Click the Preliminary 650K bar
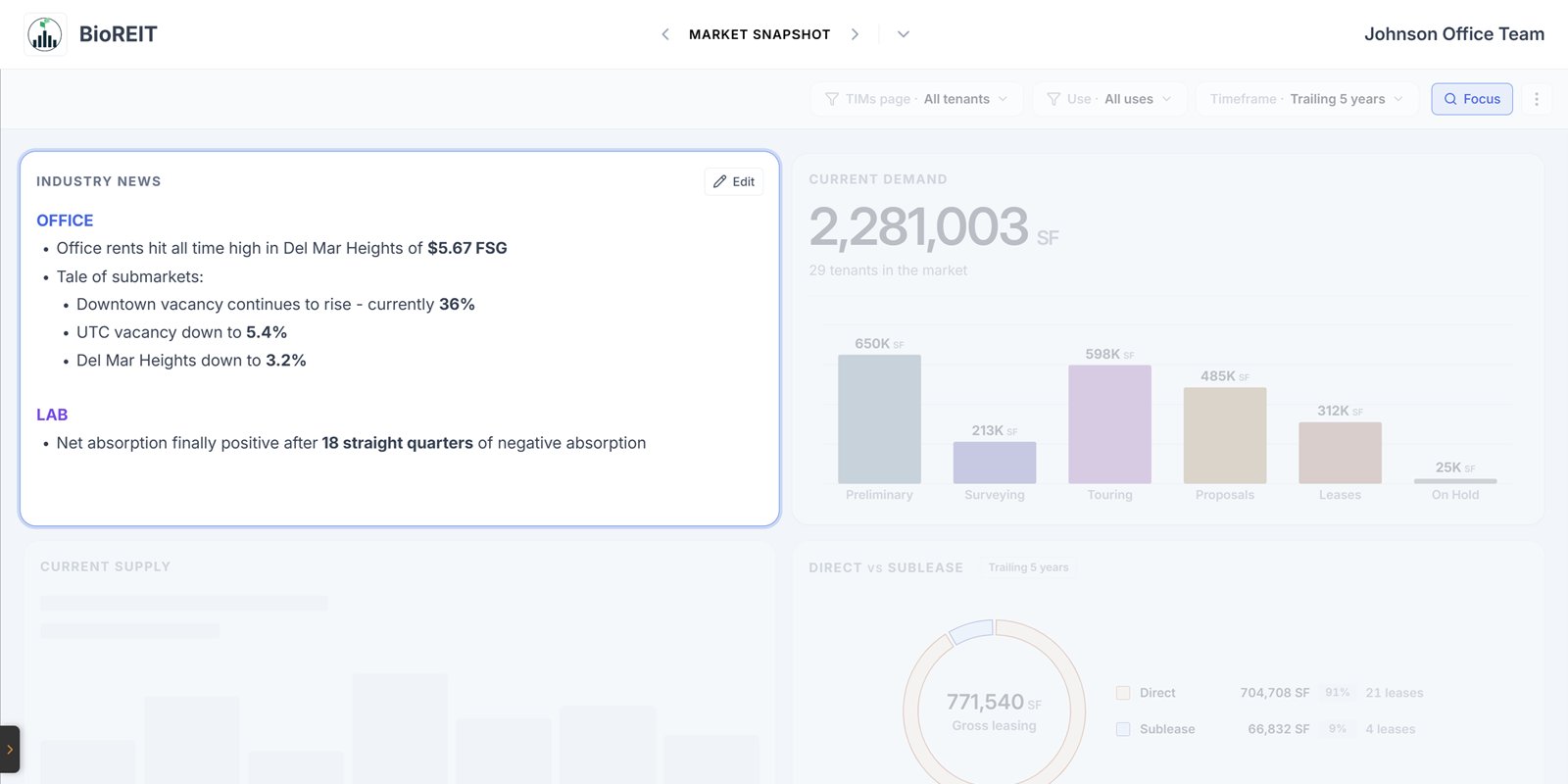The width and height of the screenshot is (1568, 784). click(879, 418)
